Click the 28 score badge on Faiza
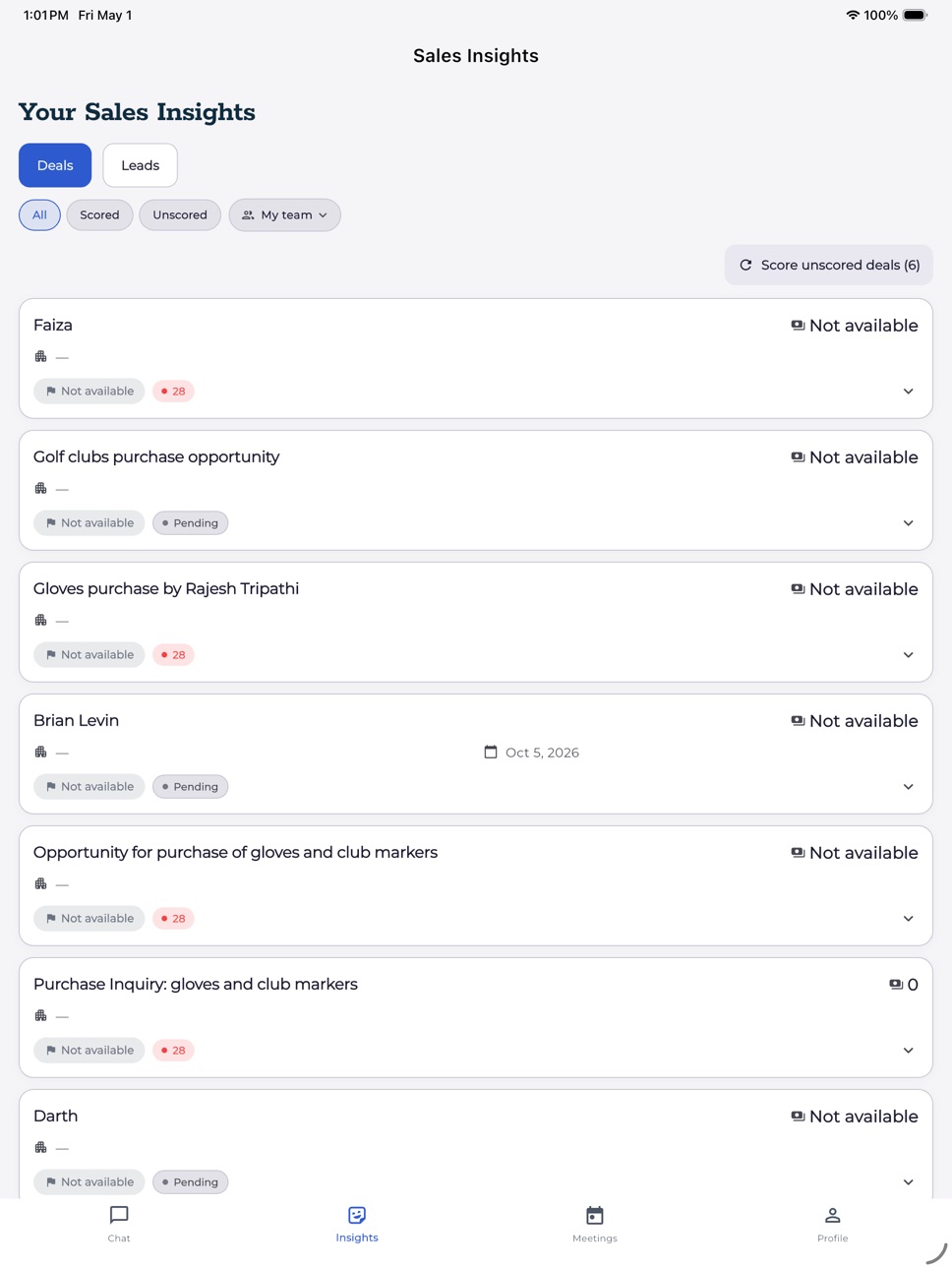 click(173, 392)
